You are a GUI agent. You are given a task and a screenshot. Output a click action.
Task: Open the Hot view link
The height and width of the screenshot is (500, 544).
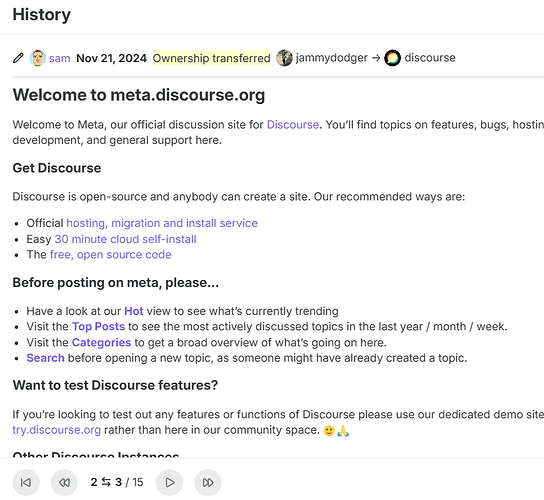click(x=134, y=311)
